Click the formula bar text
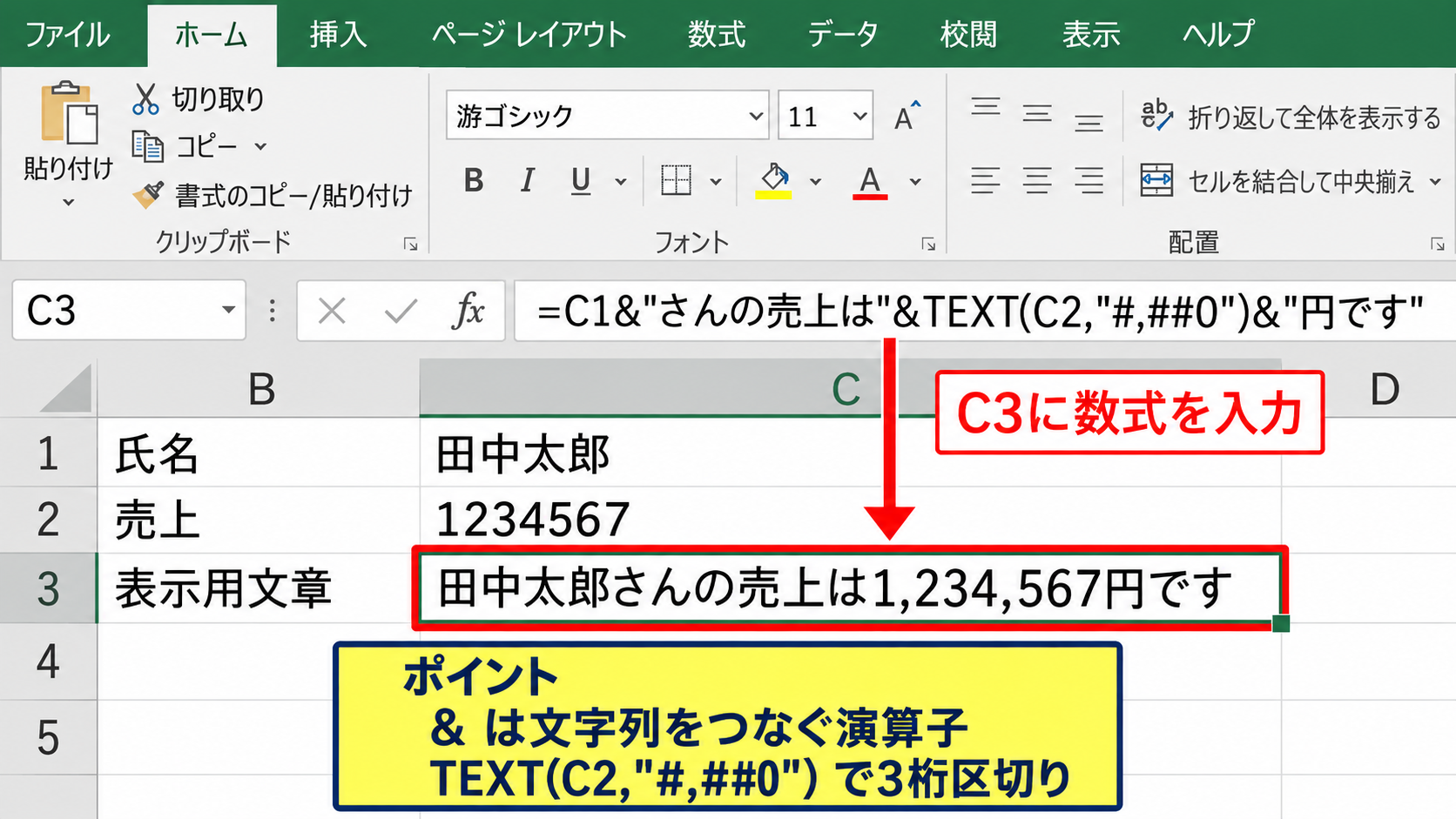The image size is (1456, 819). tap(981, 312)
